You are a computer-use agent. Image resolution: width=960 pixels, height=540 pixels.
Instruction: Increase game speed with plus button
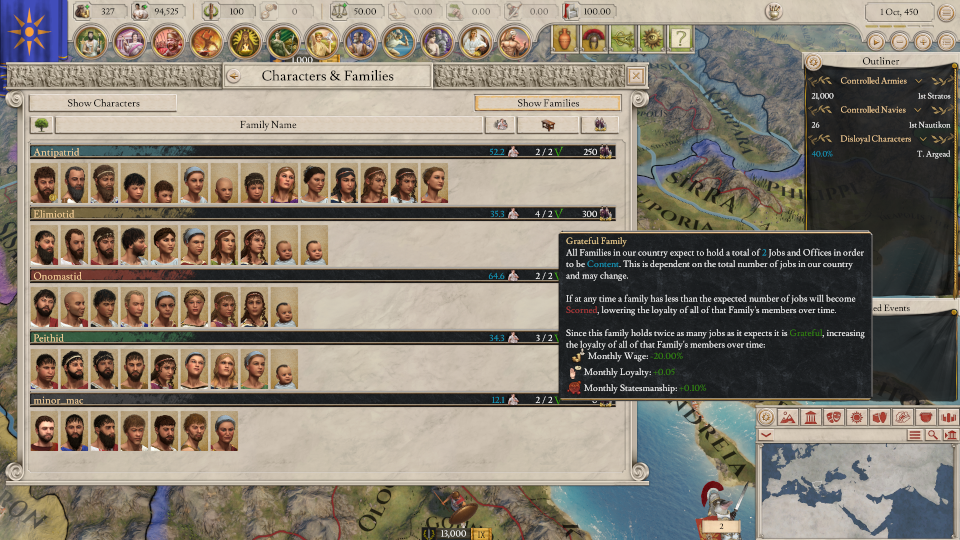[923, 42]
